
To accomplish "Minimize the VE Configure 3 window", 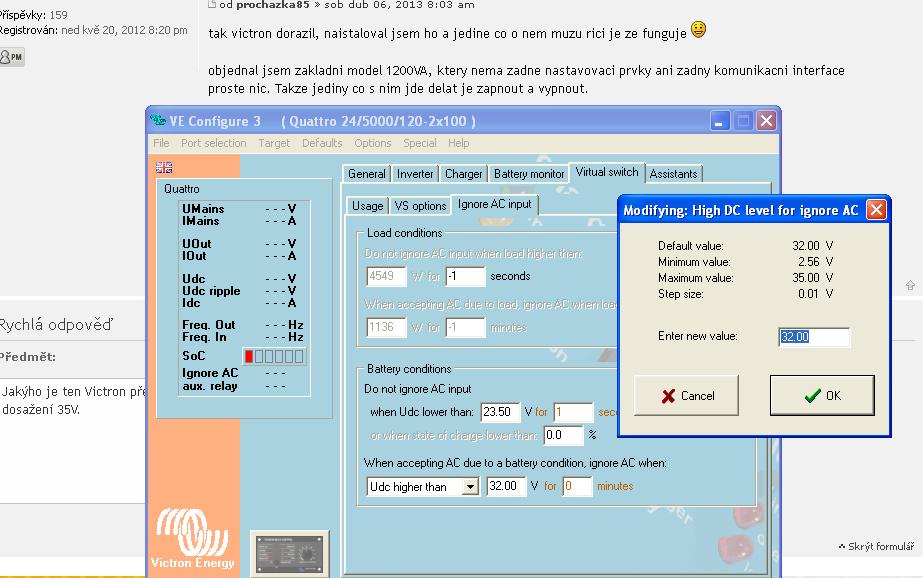I will click(719, 121).
